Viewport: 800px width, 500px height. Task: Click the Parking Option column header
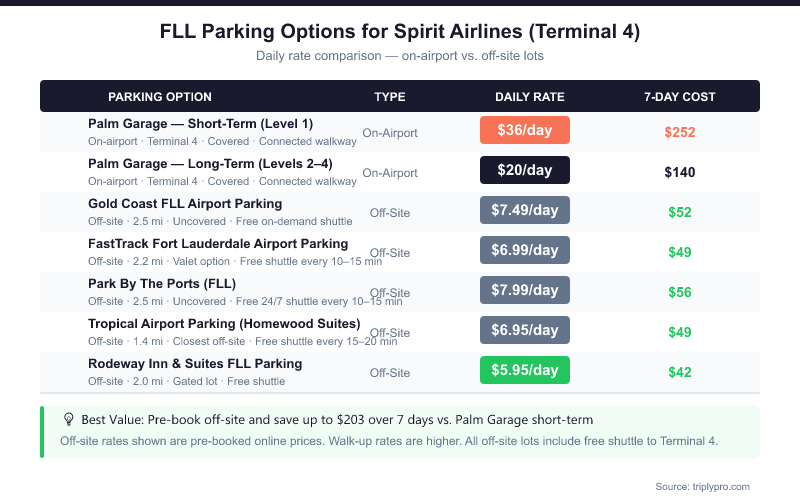(x=160, y=97)
